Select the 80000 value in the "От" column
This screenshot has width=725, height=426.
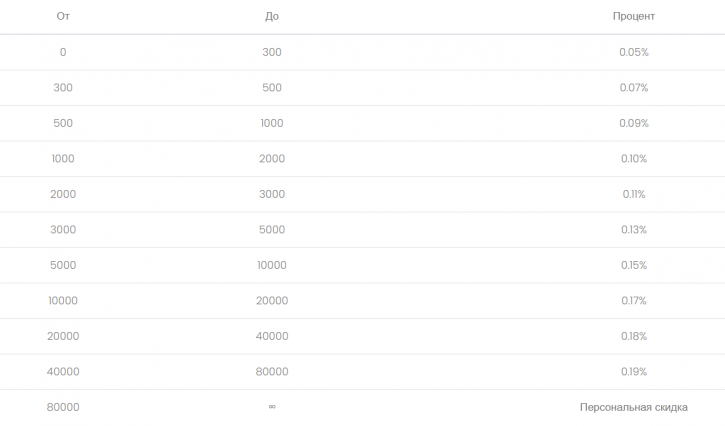63,407
